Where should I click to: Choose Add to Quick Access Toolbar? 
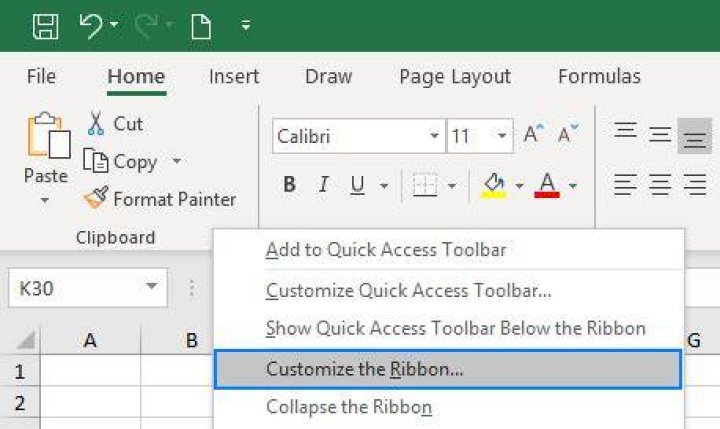(386, 250)
